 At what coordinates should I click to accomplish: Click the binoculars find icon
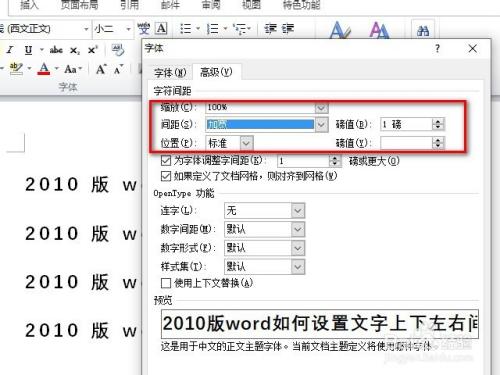[x=423, y=31]
